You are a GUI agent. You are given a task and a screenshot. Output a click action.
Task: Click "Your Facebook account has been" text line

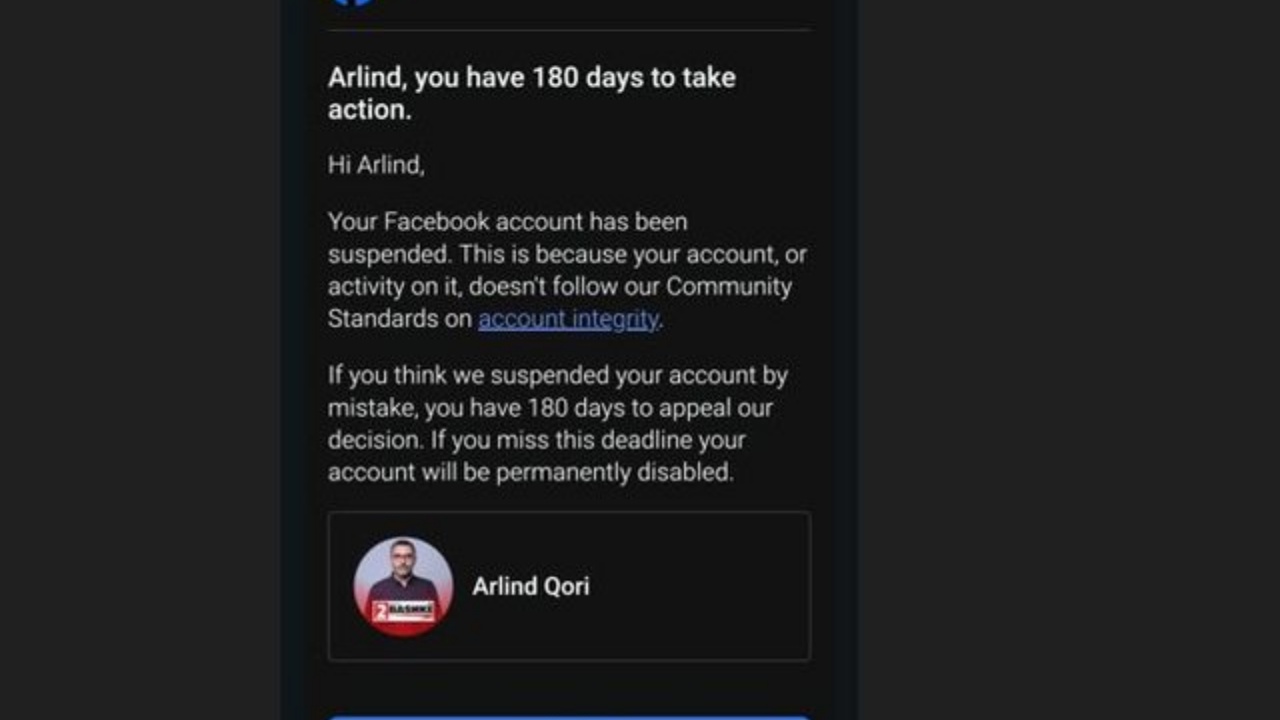(x=507, y=221)
